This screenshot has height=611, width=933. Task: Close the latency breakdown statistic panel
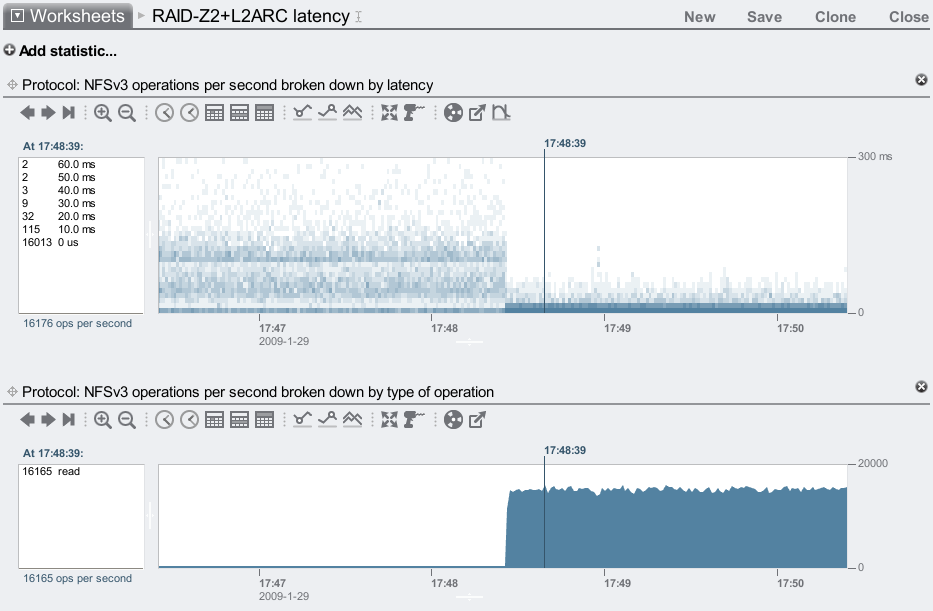[921, 80]
